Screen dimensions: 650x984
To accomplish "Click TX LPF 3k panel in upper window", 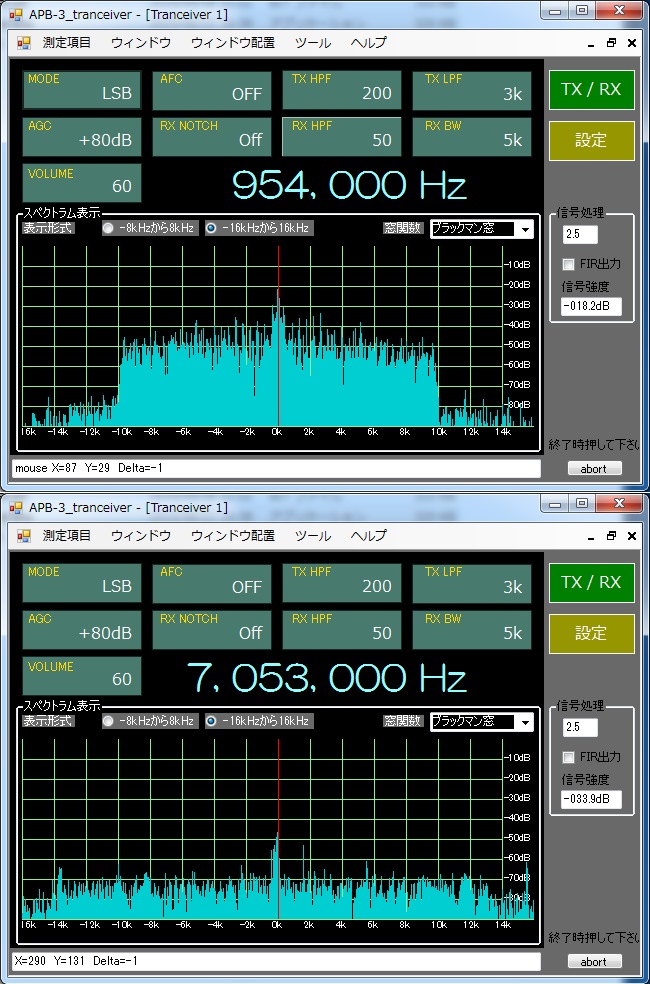I will click(471, 90).
